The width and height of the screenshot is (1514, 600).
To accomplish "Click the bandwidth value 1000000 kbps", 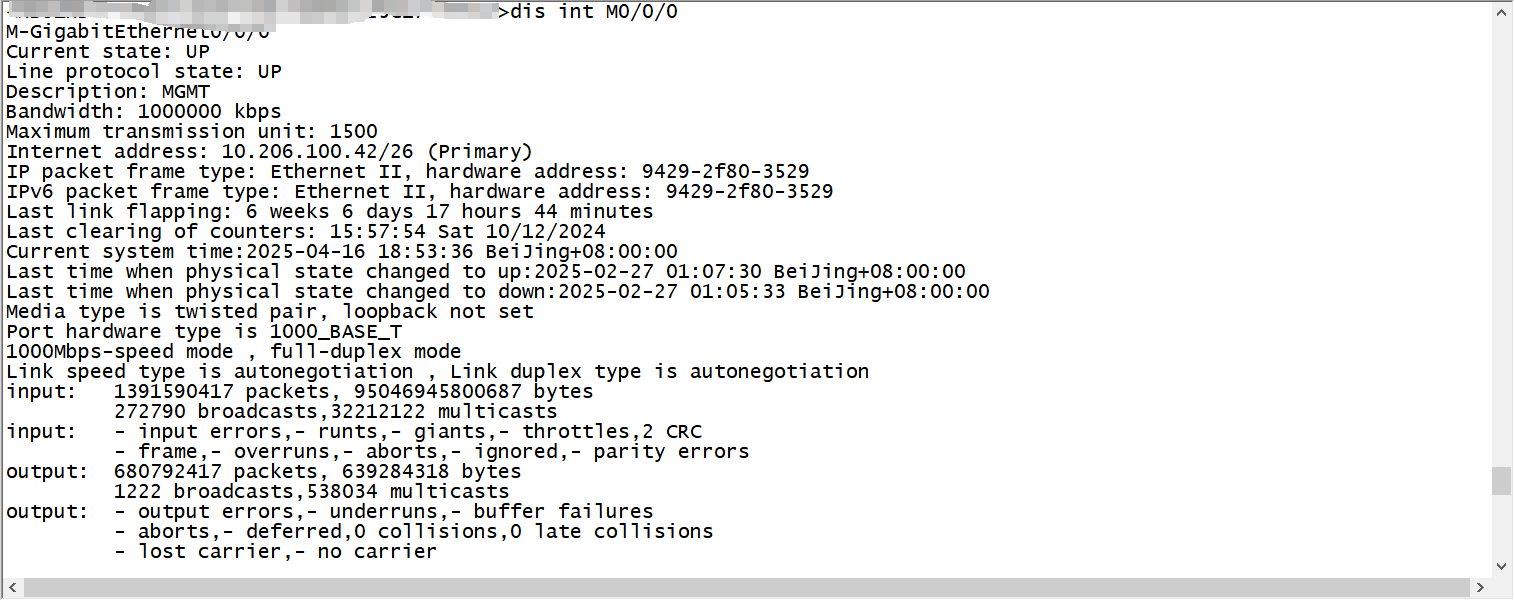I will (209, 112).
